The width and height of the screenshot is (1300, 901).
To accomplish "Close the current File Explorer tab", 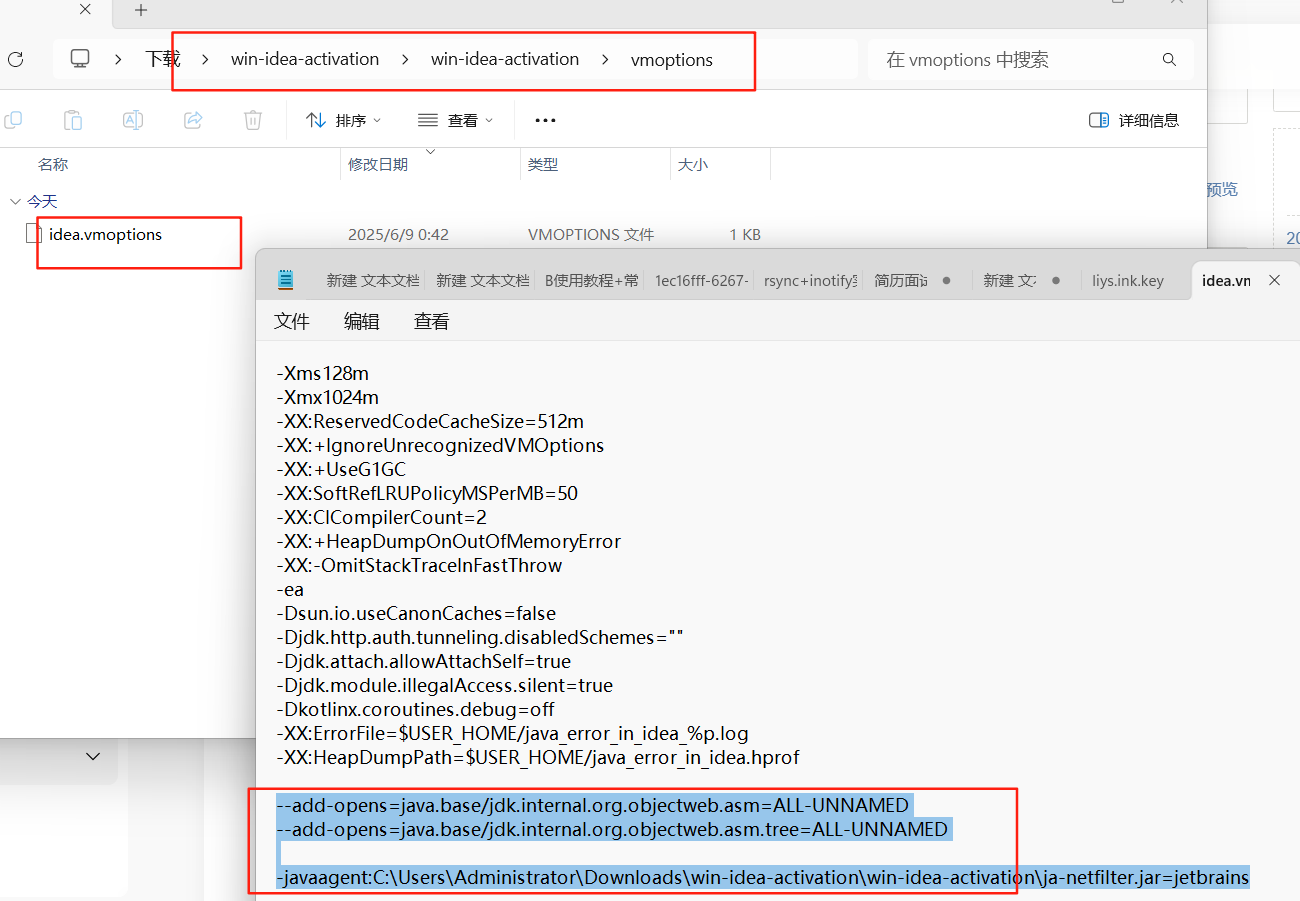I will coord(85,9).
